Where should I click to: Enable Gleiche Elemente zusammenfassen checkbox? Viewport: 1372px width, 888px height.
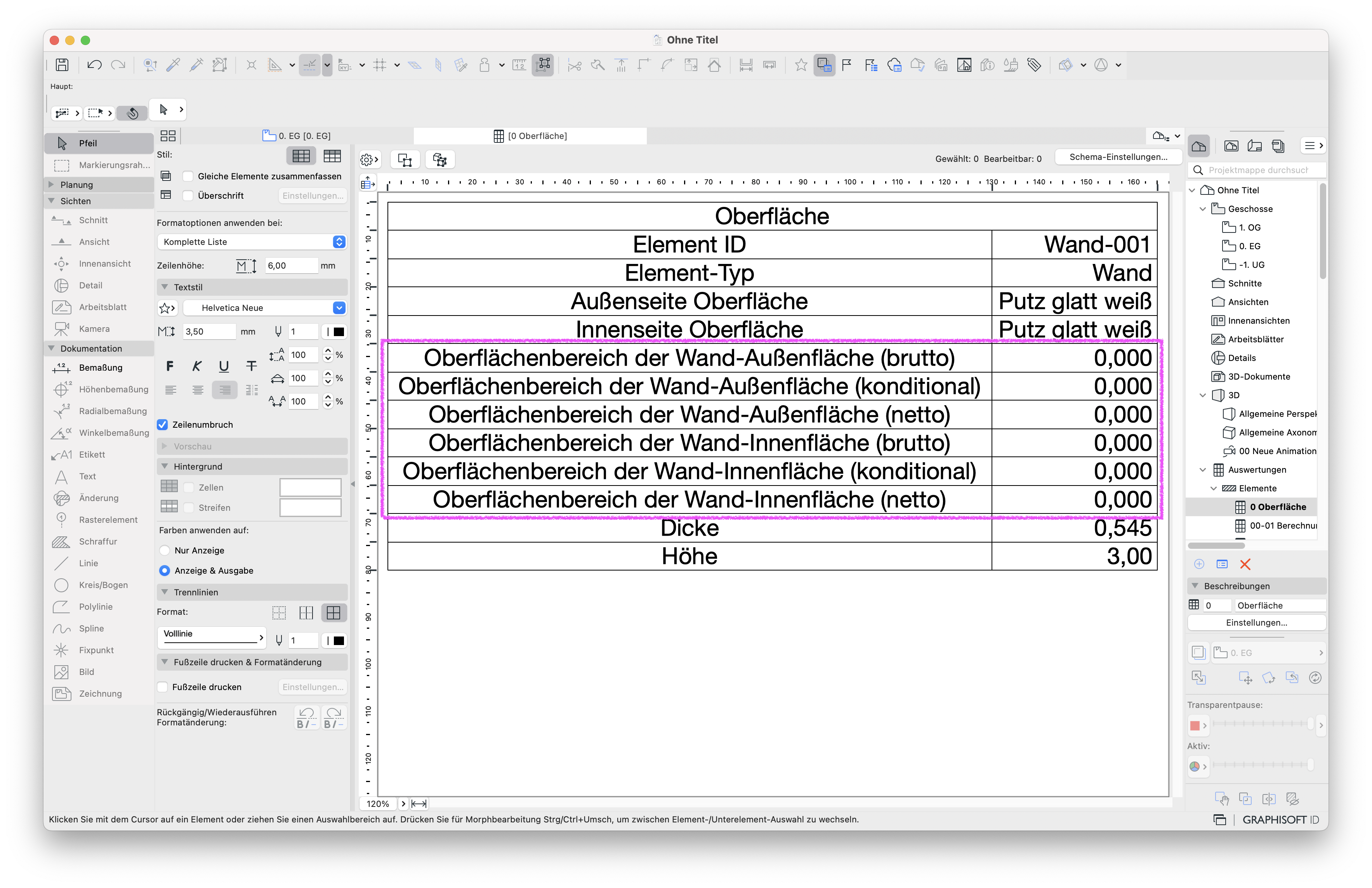(188, 176)
